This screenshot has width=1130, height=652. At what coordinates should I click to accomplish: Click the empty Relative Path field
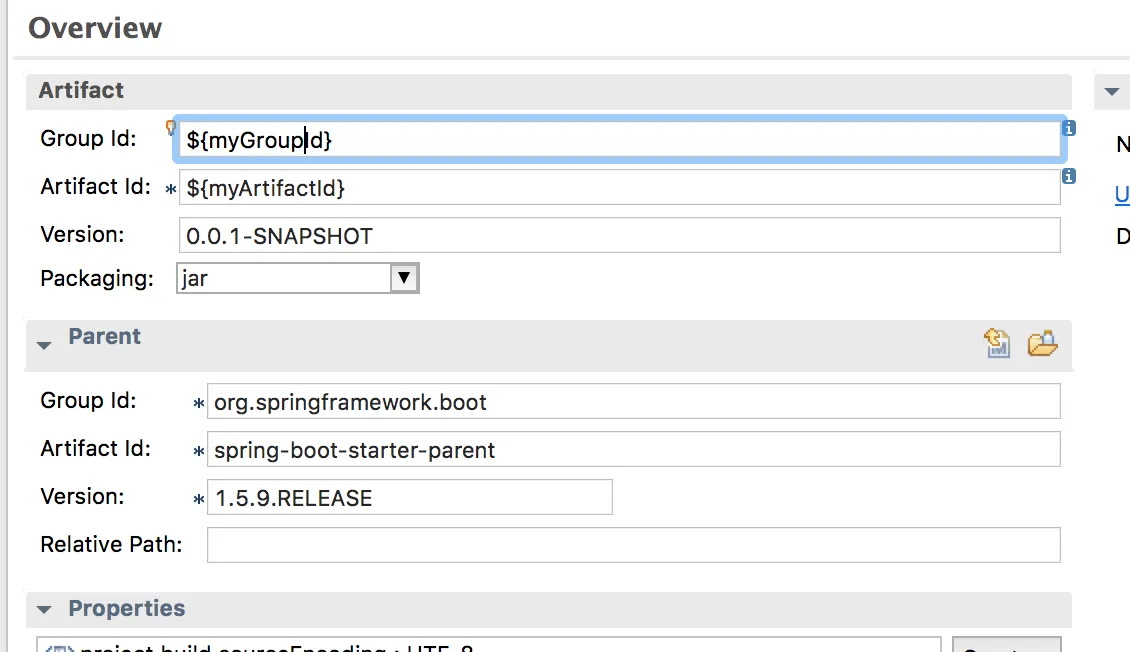coord(632,546)
